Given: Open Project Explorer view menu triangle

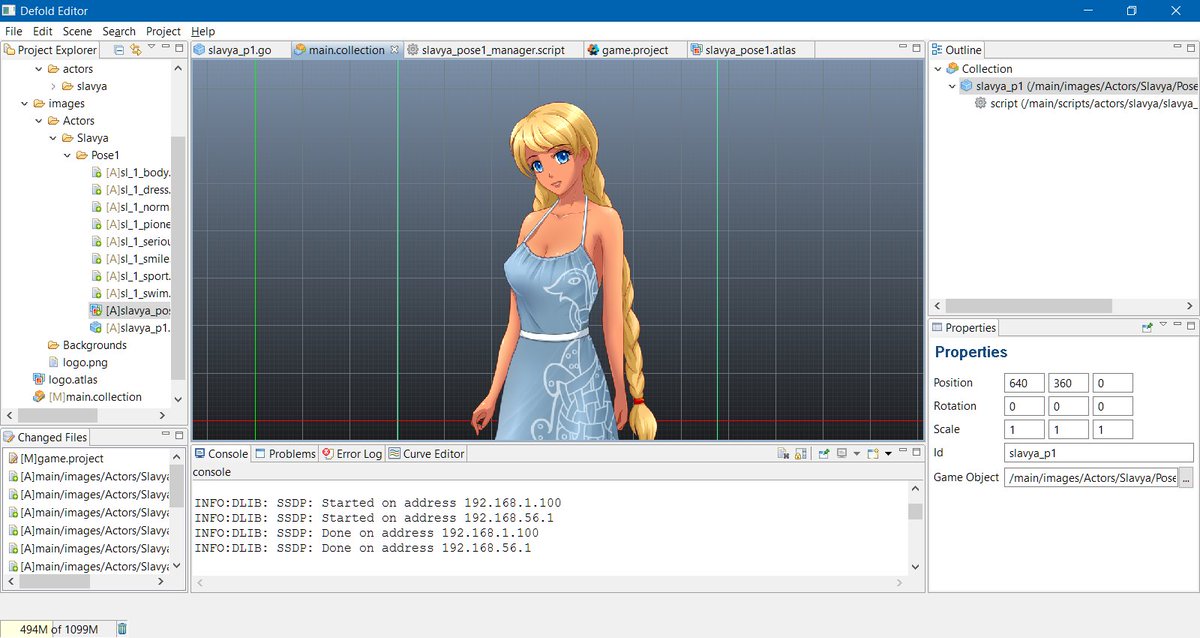Looking at the screenshot, I should pos(151,47).
